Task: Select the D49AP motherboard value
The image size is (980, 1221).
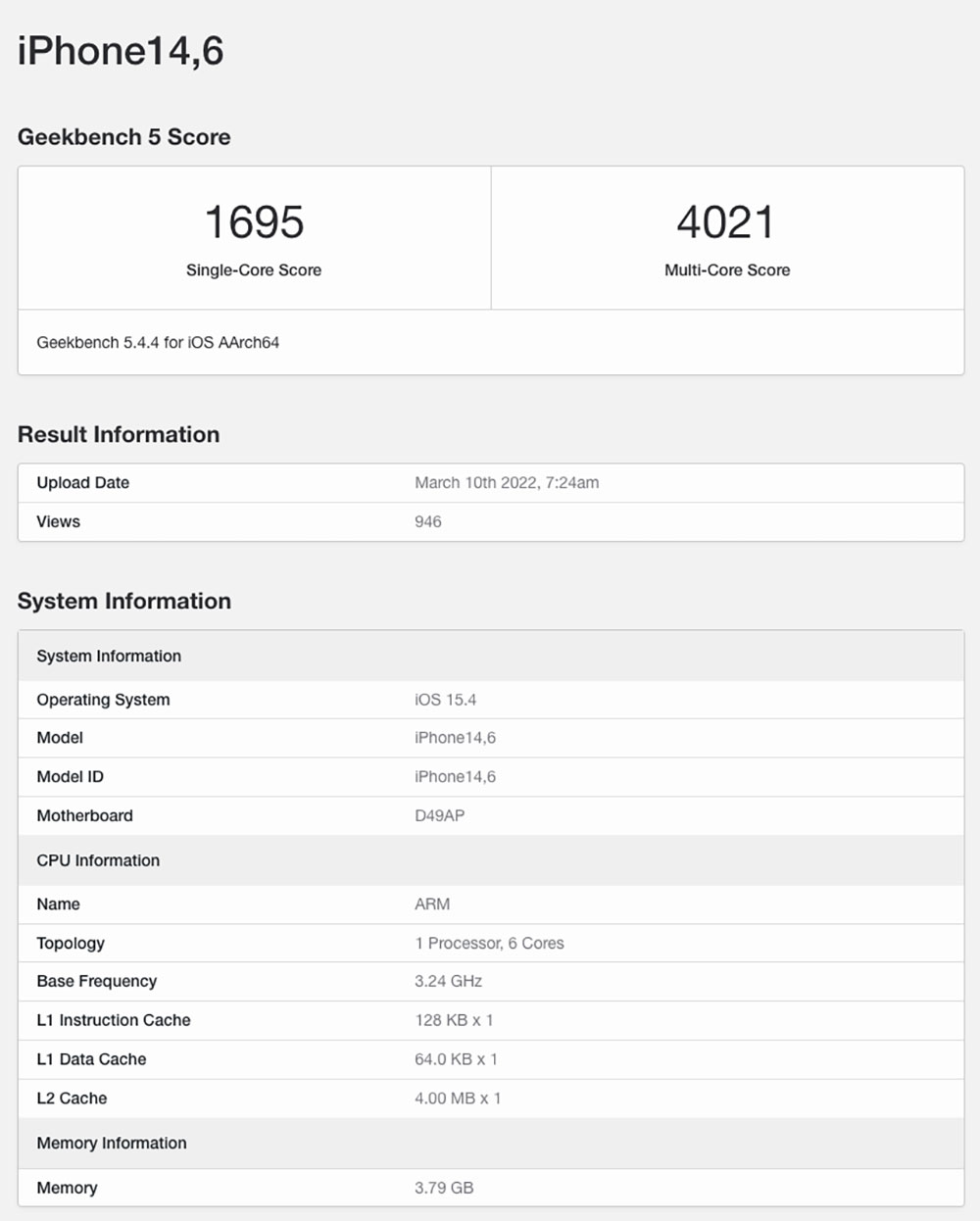Action: [440, 816]
